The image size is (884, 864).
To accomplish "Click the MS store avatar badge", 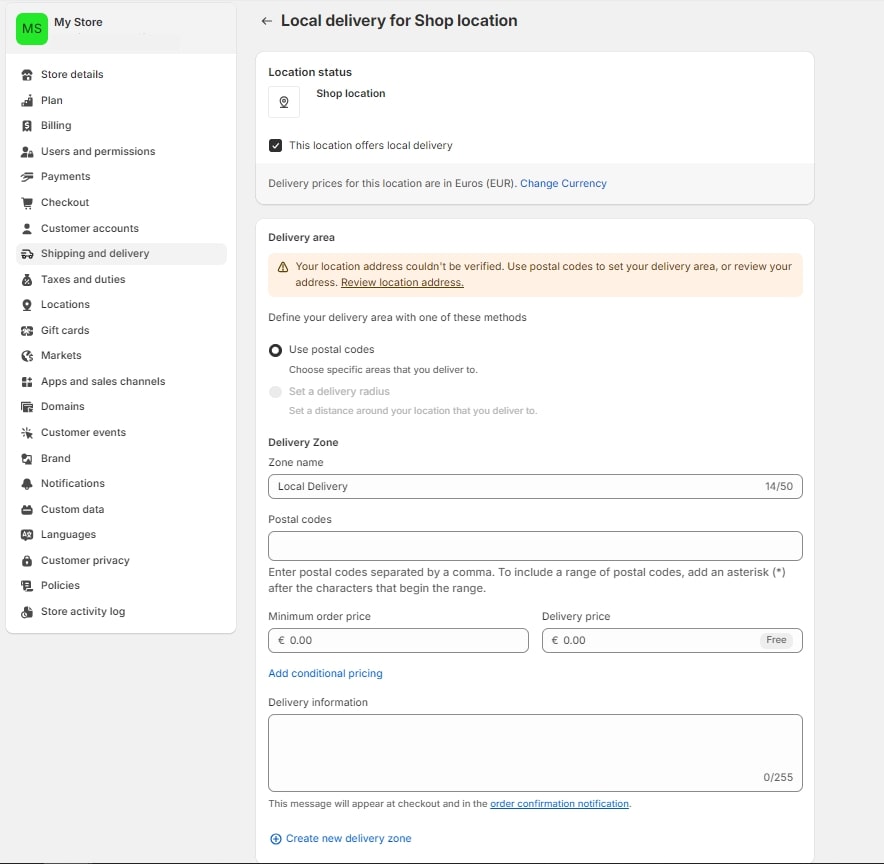I will [31, 29].
